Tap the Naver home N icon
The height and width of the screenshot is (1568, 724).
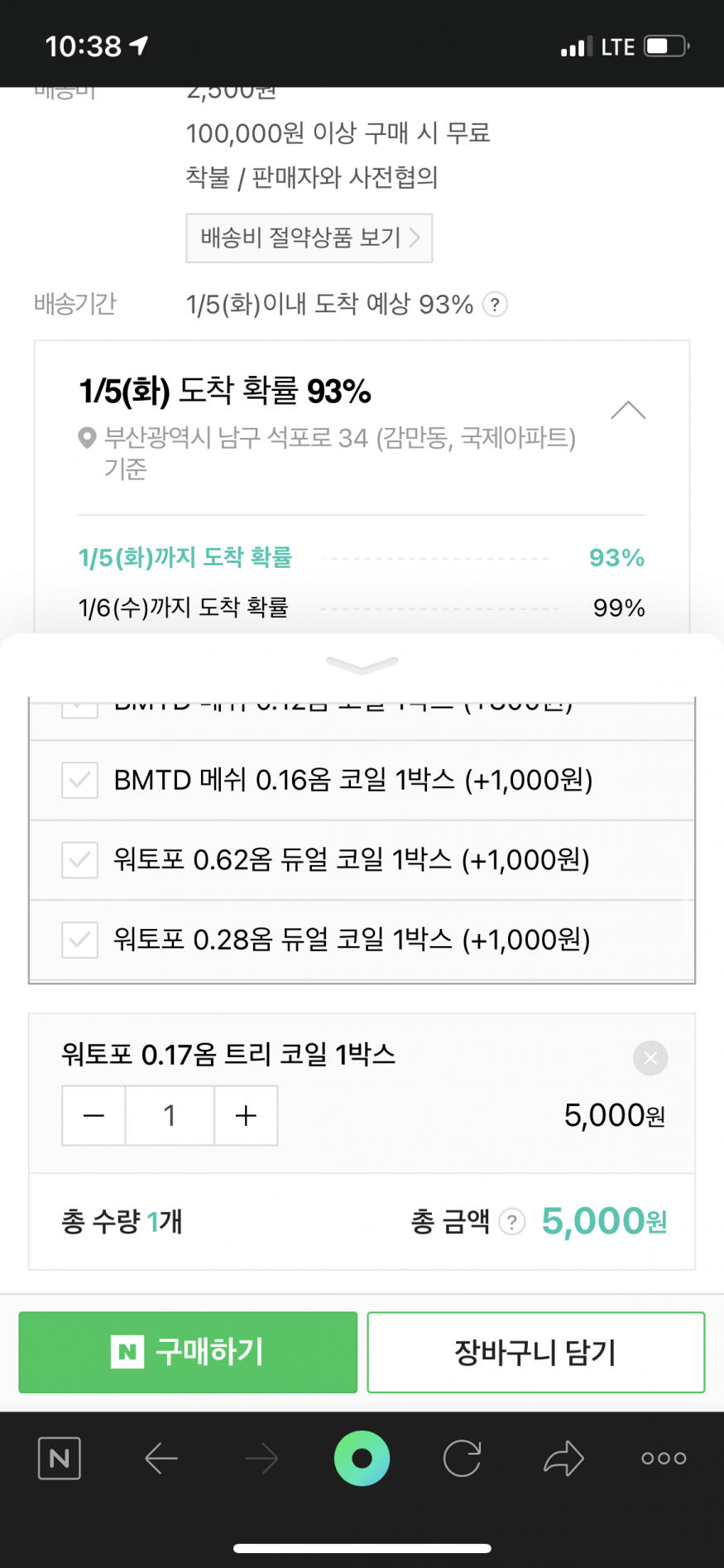[60, 1458]
